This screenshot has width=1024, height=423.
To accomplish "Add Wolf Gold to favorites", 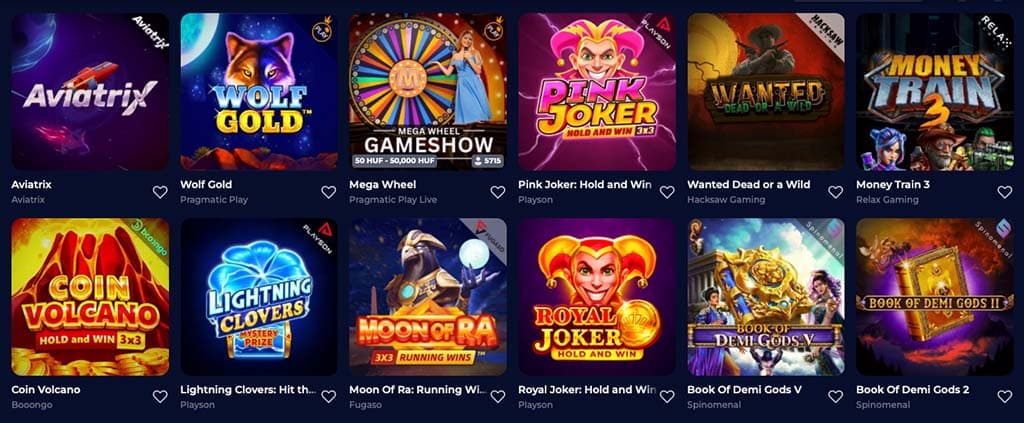I will tap(328, 192).
